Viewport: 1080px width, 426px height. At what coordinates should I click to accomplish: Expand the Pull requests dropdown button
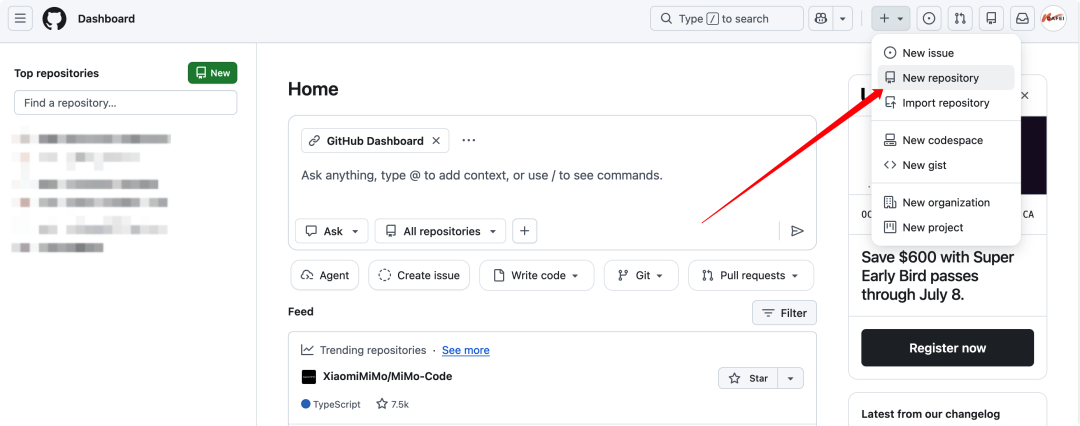tap(751, 275)
